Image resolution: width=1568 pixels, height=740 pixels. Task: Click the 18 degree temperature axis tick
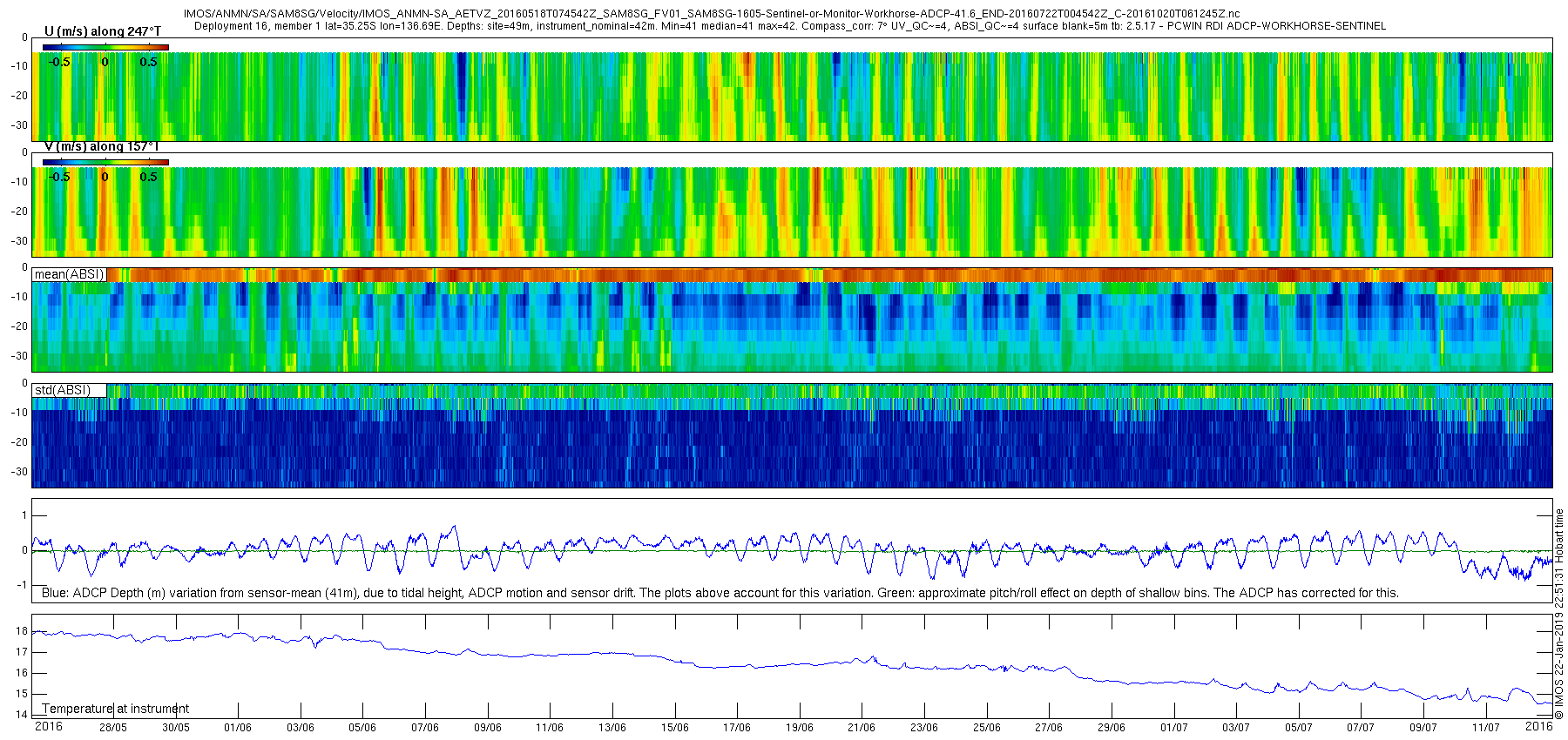click(x=22, y=631)
